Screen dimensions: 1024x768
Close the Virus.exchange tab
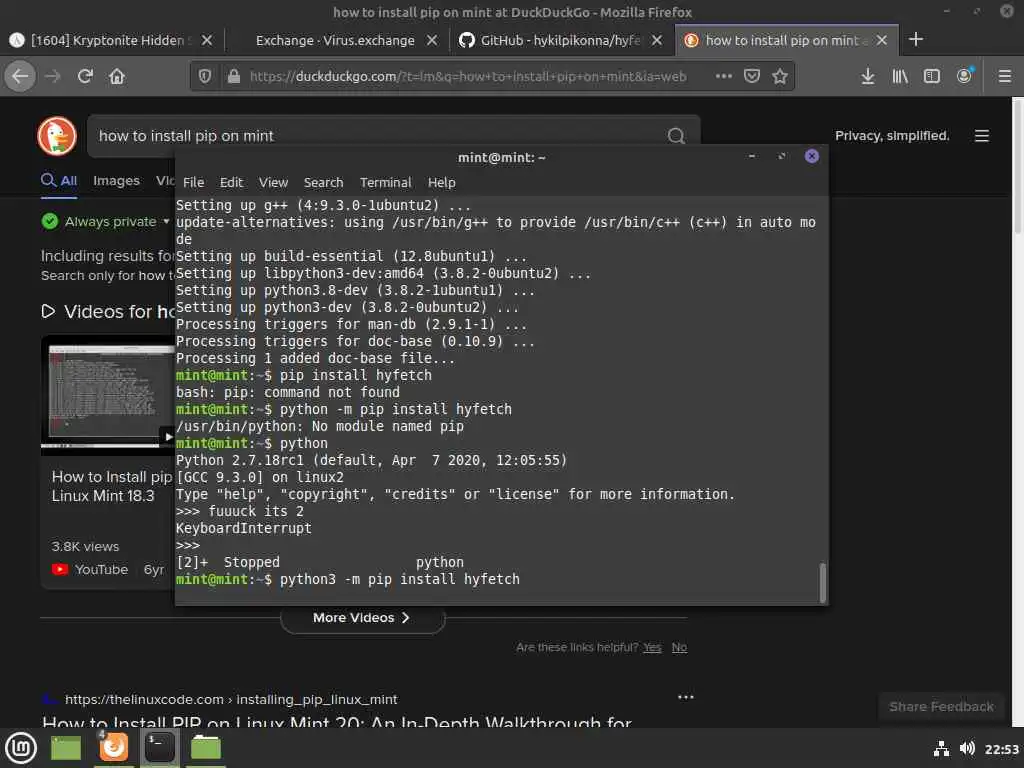click(x=432, y=40)
